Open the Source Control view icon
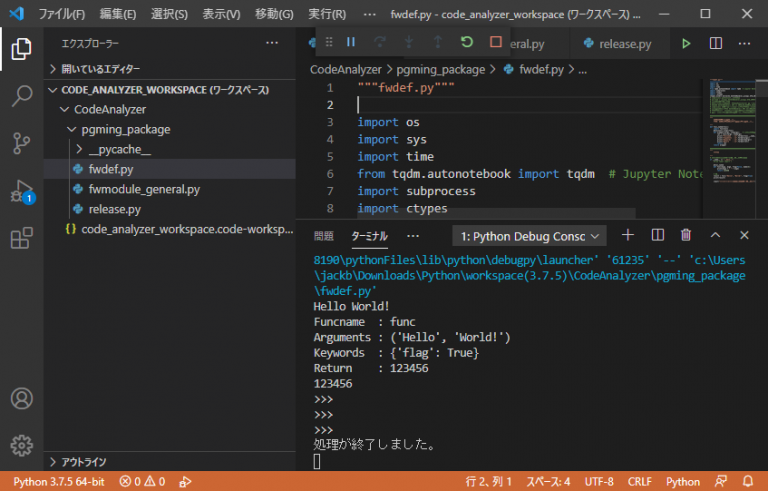Image resolution: width=768 pixels, height=491 pixels. point(21,143)
